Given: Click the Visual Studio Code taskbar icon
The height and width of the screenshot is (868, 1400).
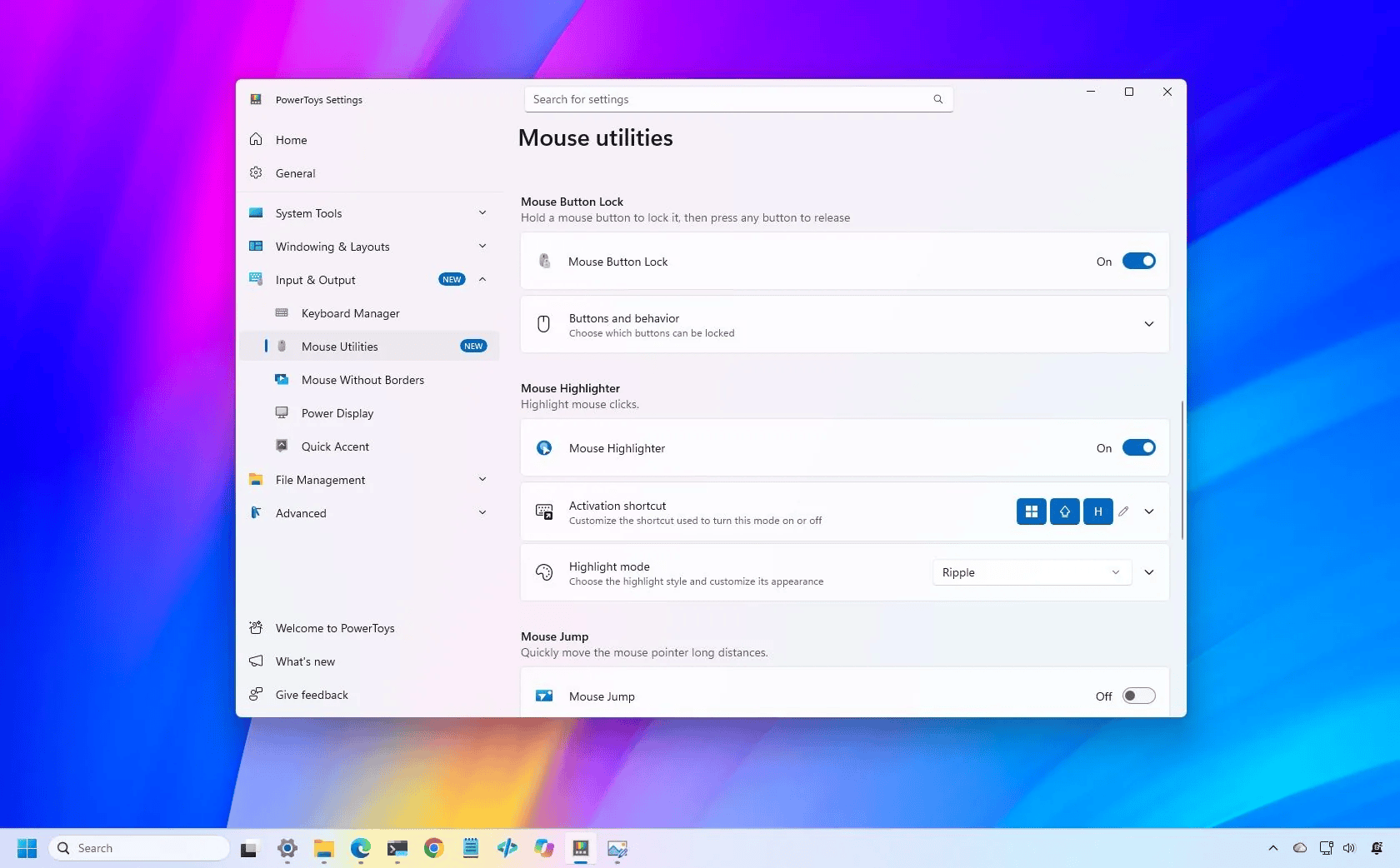Looking at the screenshot, I should [x=507, y=848].
